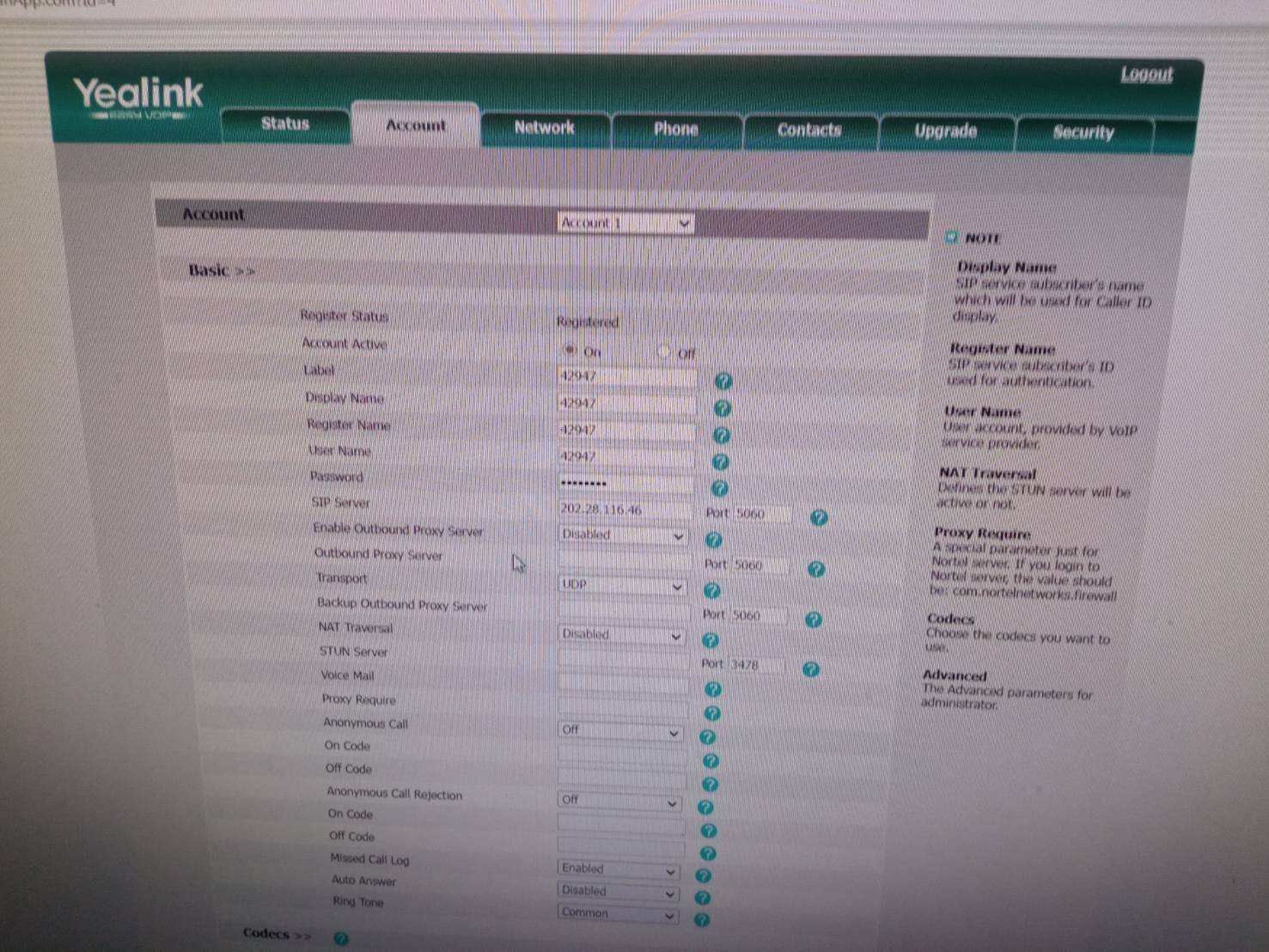The width and height of the screenshot is (1269, 952).
Task: Expand the Codecs section
Action: (x=277, y=934)
